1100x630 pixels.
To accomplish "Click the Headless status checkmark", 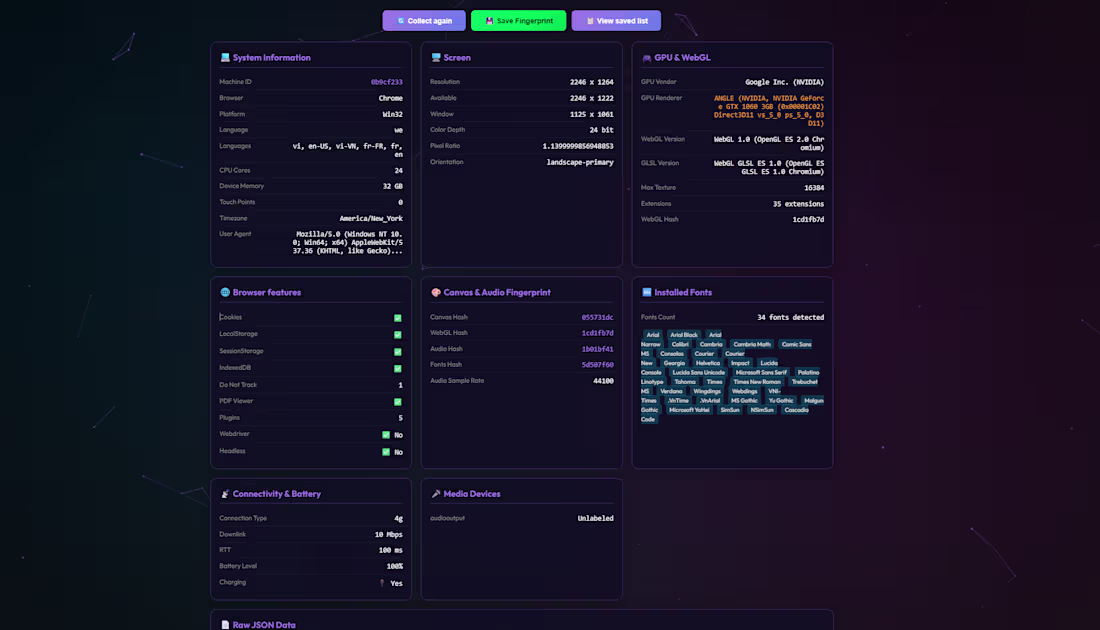I will 386,452.
